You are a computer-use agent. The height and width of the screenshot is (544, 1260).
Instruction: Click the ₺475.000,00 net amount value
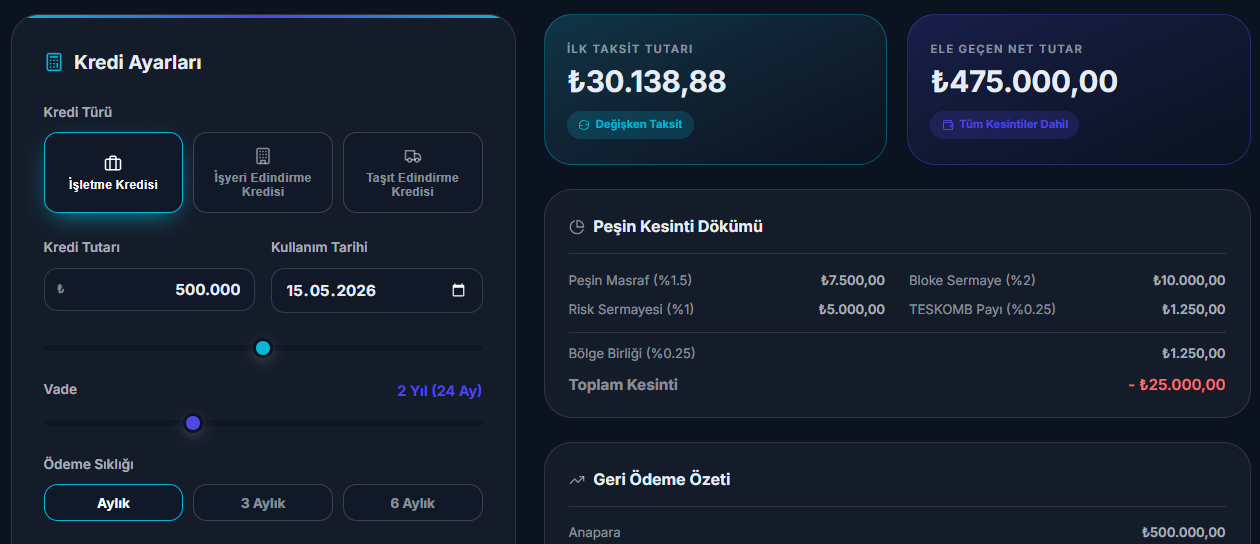pyautogui.click(x=1024, y=82)
